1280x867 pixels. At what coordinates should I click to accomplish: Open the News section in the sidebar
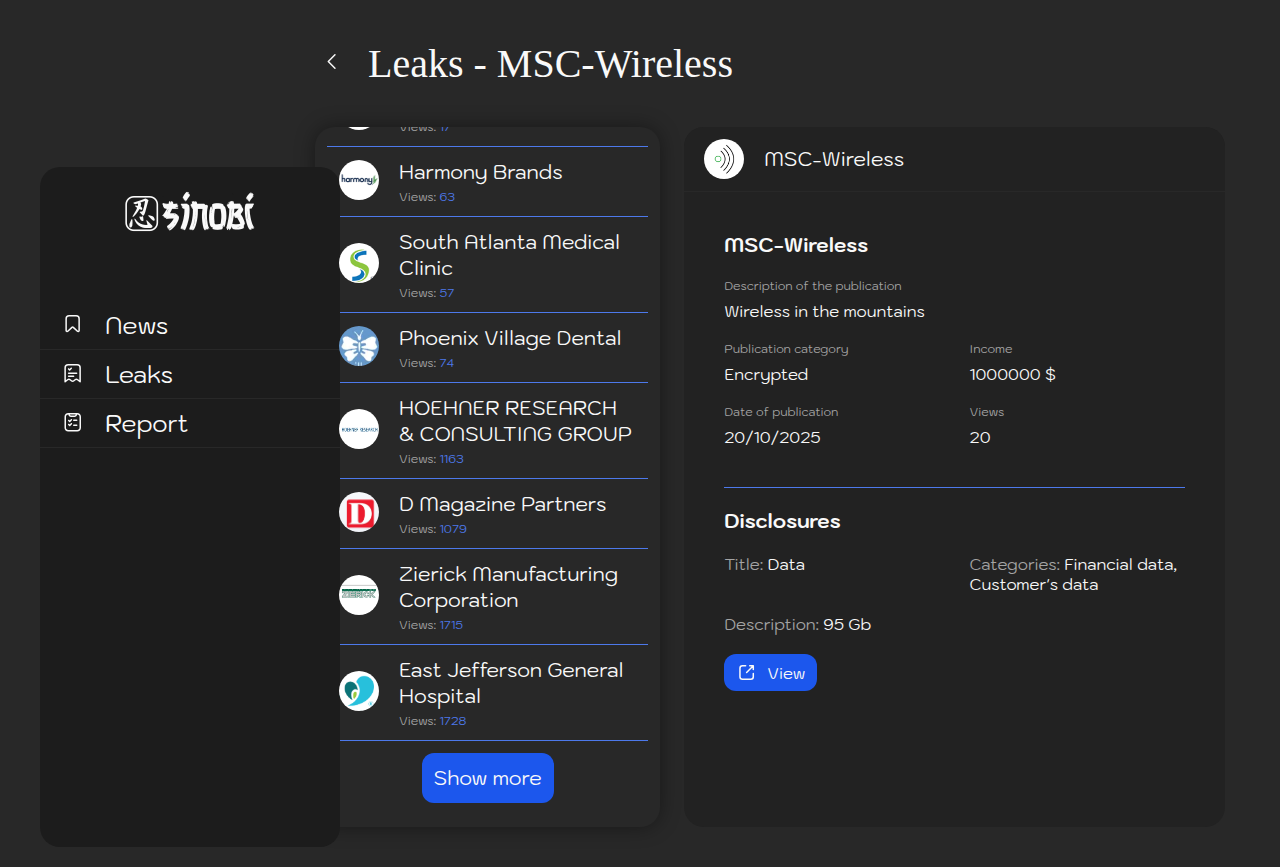137,326
